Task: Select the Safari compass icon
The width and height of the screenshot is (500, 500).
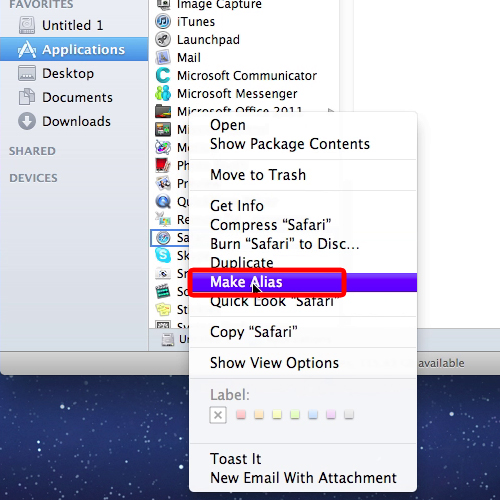Action: coord(163,238)
